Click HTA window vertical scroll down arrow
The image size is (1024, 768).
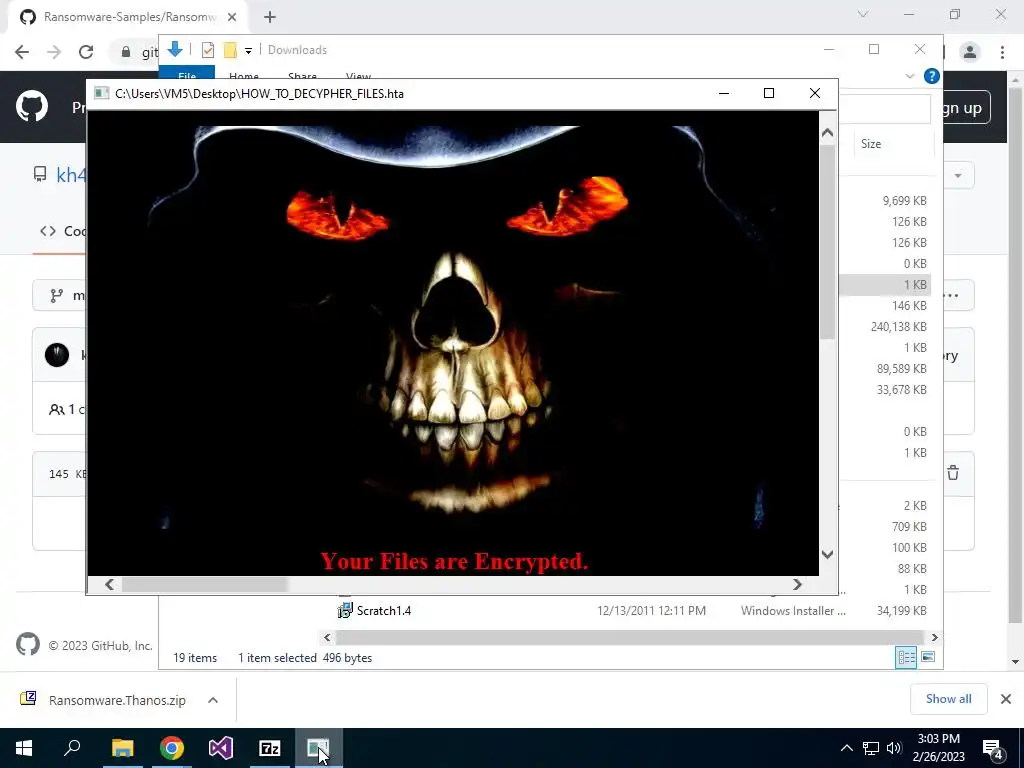click(827, 554)
